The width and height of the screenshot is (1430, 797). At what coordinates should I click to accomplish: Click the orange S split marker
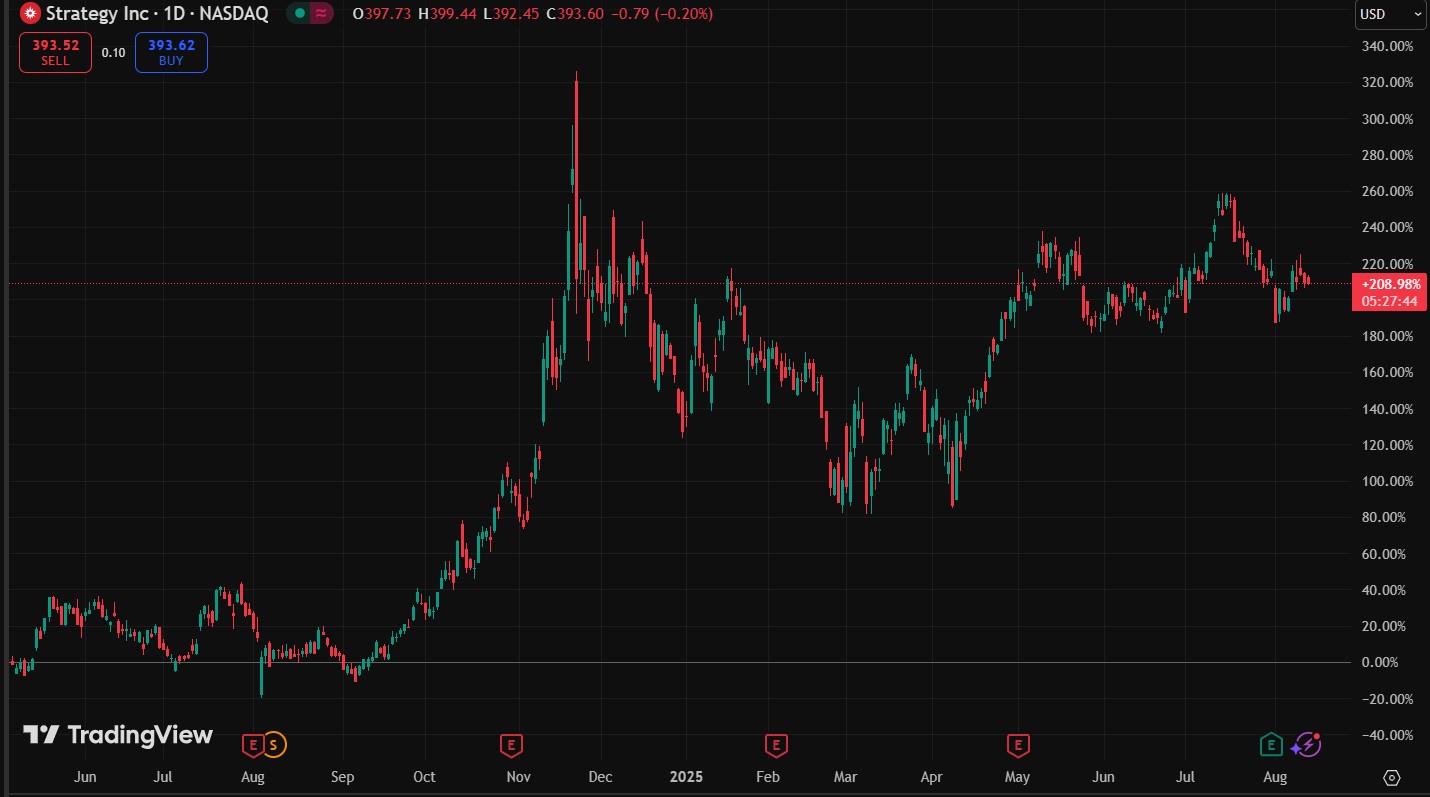276,744
